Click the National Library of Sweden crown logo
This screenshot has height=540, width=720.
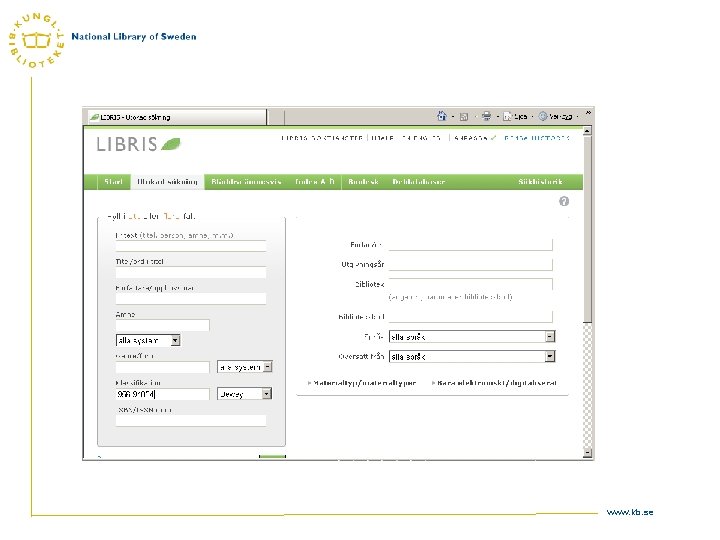click(x=37, y=41)
